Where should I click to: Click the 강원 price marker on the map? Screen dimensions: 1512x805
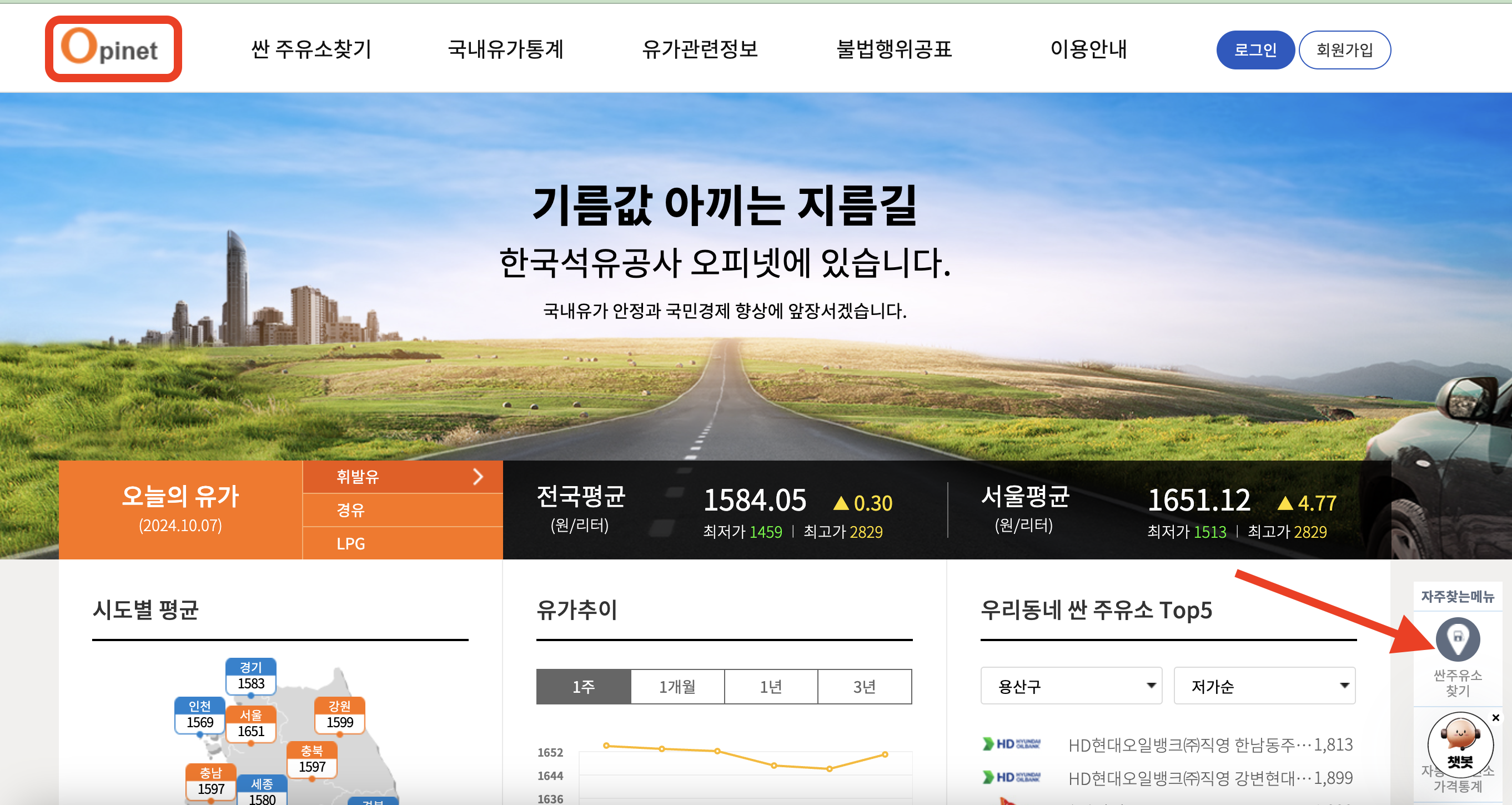[341, 714]
